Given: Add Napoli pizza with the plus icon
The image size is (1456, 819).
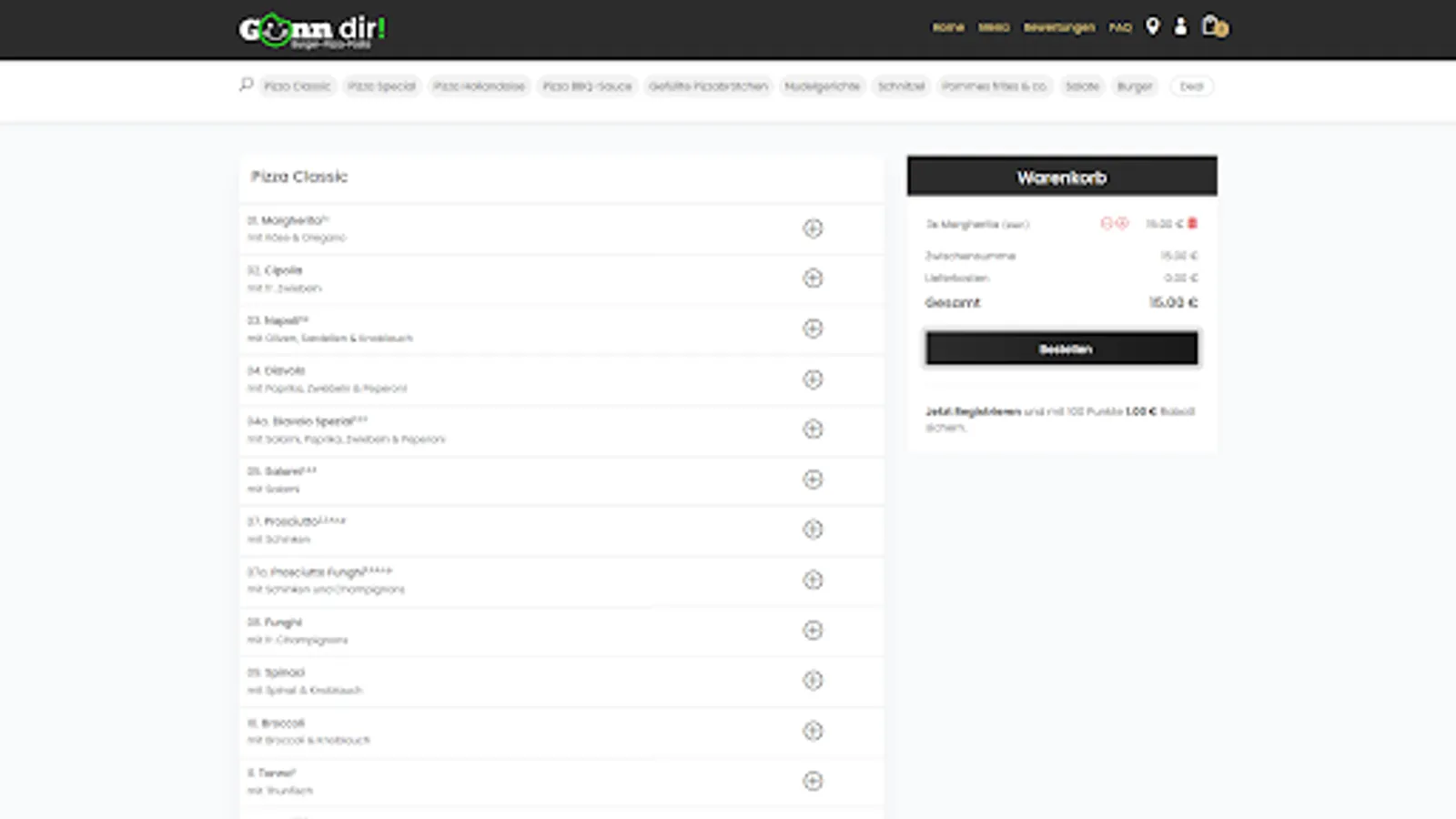Looking at the screenshot, I should tap(813, 329).
